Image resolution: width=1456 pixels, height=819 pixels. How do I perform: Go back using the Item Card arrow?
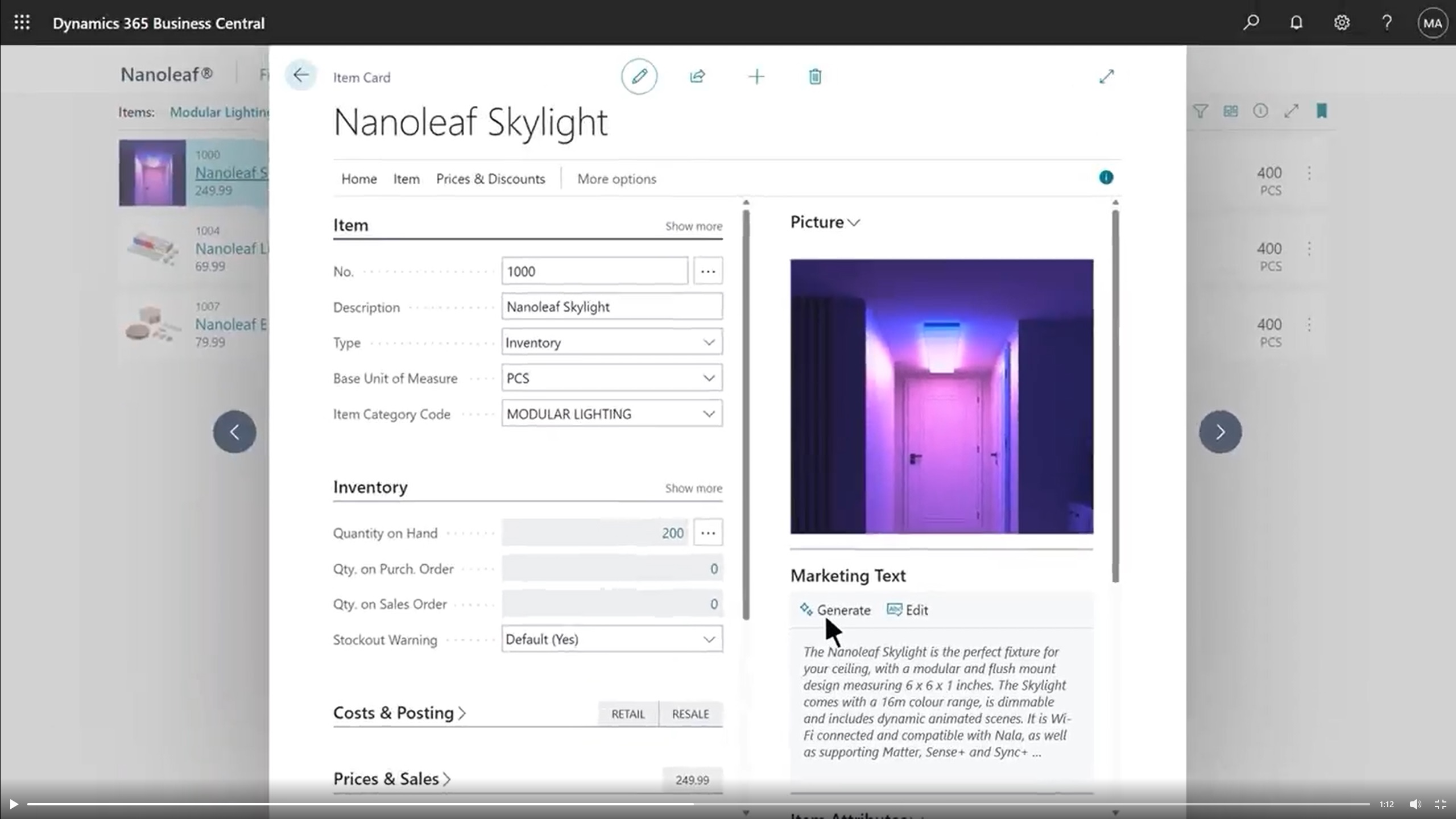tap(301, 75)
